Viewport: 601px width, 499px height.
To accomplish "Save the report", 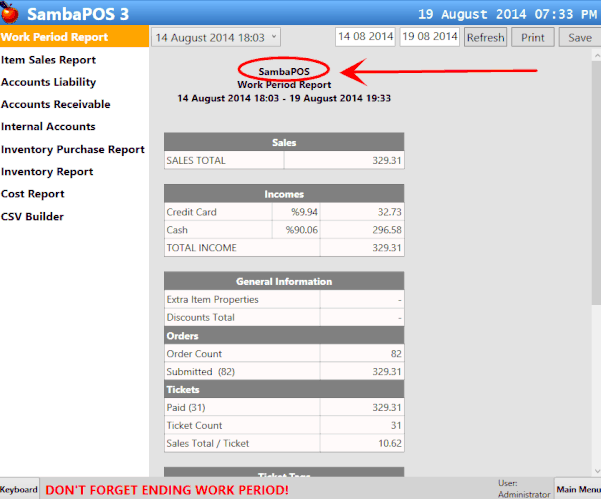I will point(580,37).
